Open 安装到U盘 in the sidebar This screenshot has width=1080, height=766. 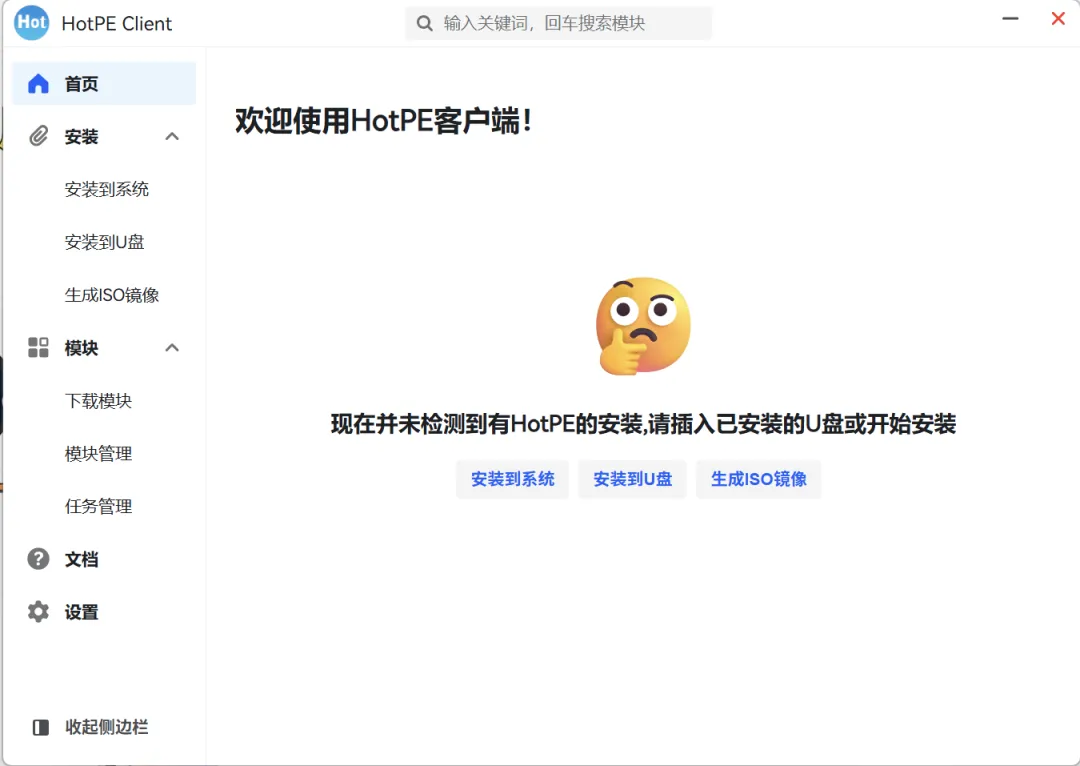coord(105,242)
